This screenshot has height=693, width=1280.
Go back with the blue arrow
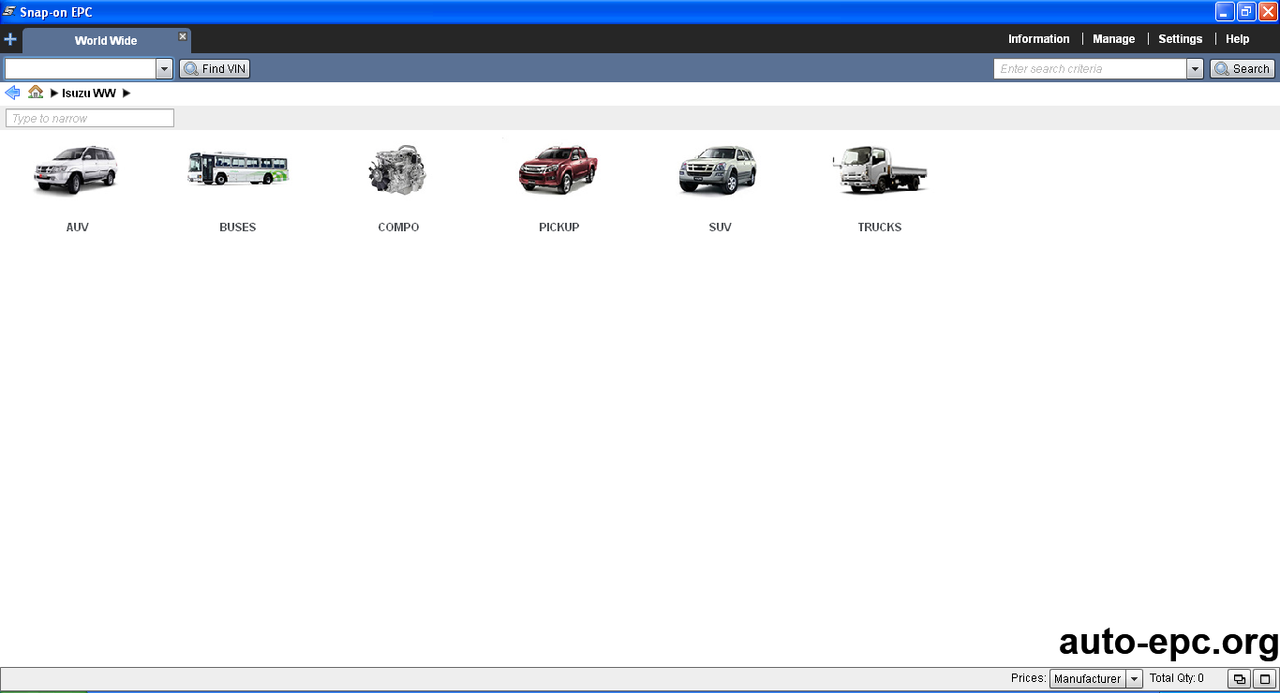pyautogui.click(x=12, y=93)
